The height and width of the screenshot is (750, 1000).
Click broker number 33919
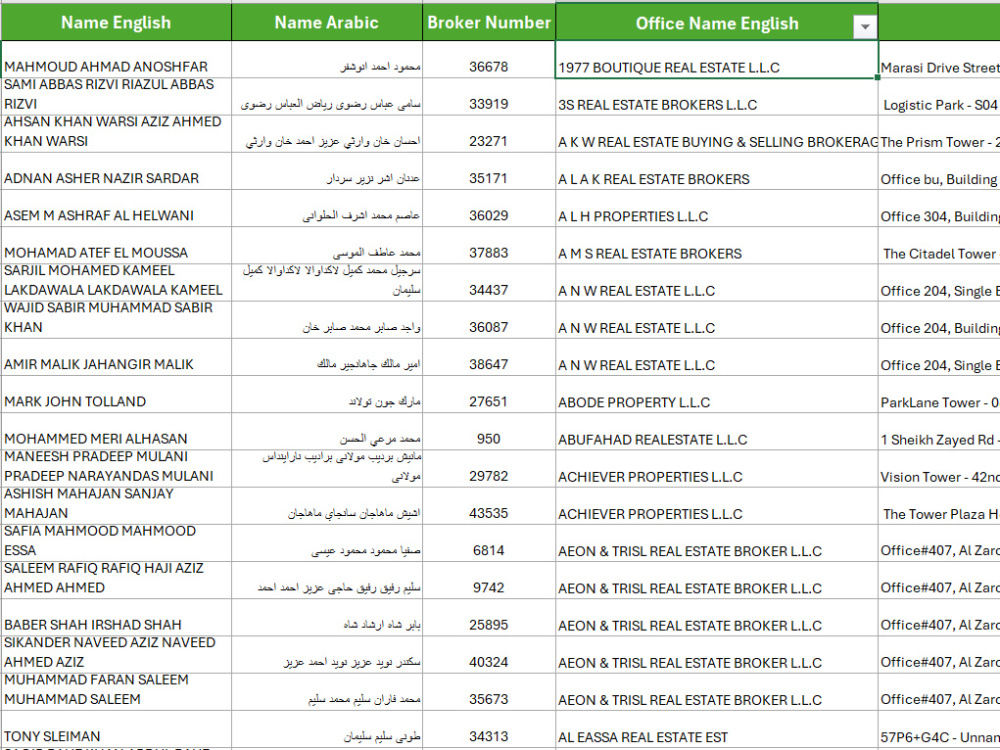point(489,97)
